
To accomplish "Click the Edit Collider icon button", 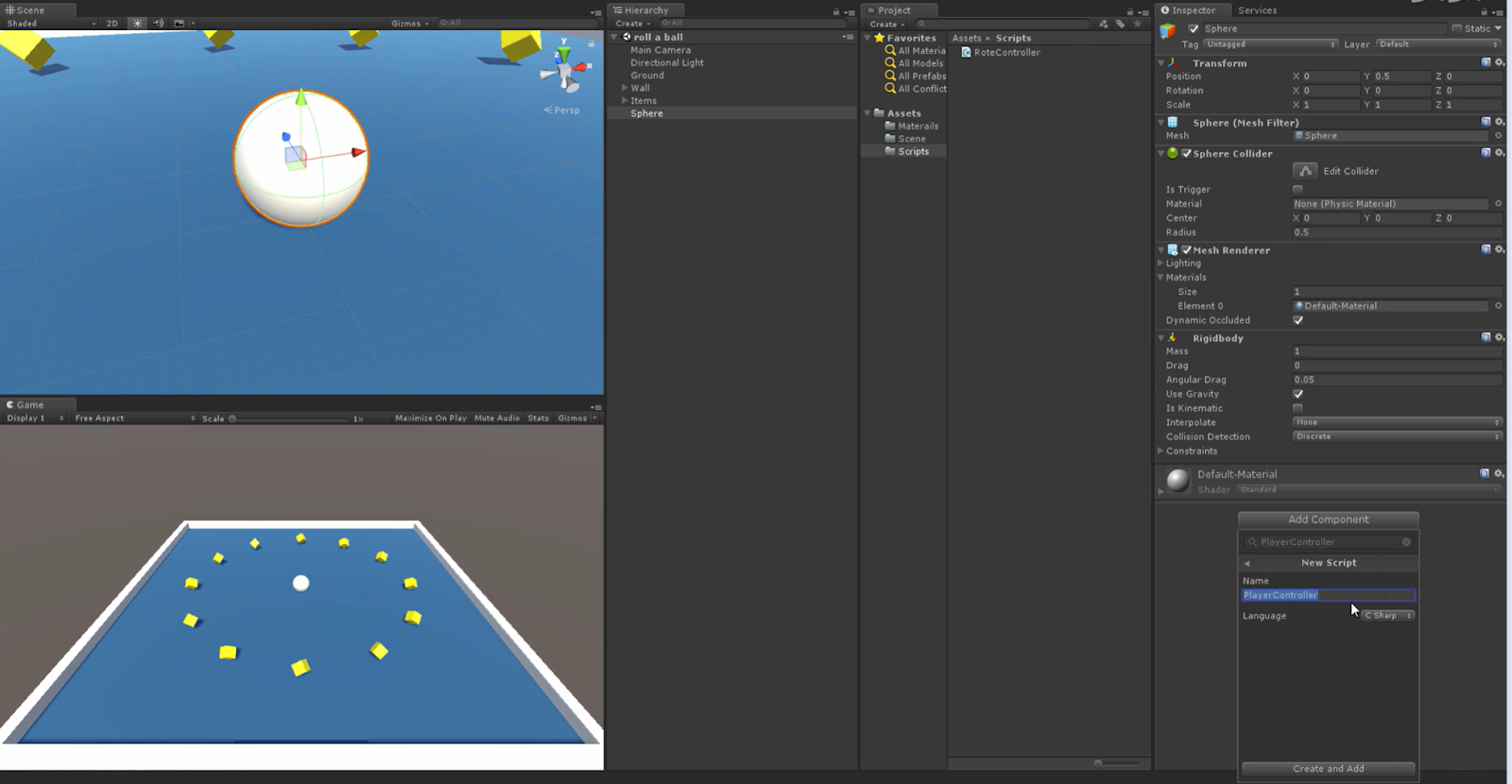I will coord(1305,171).
